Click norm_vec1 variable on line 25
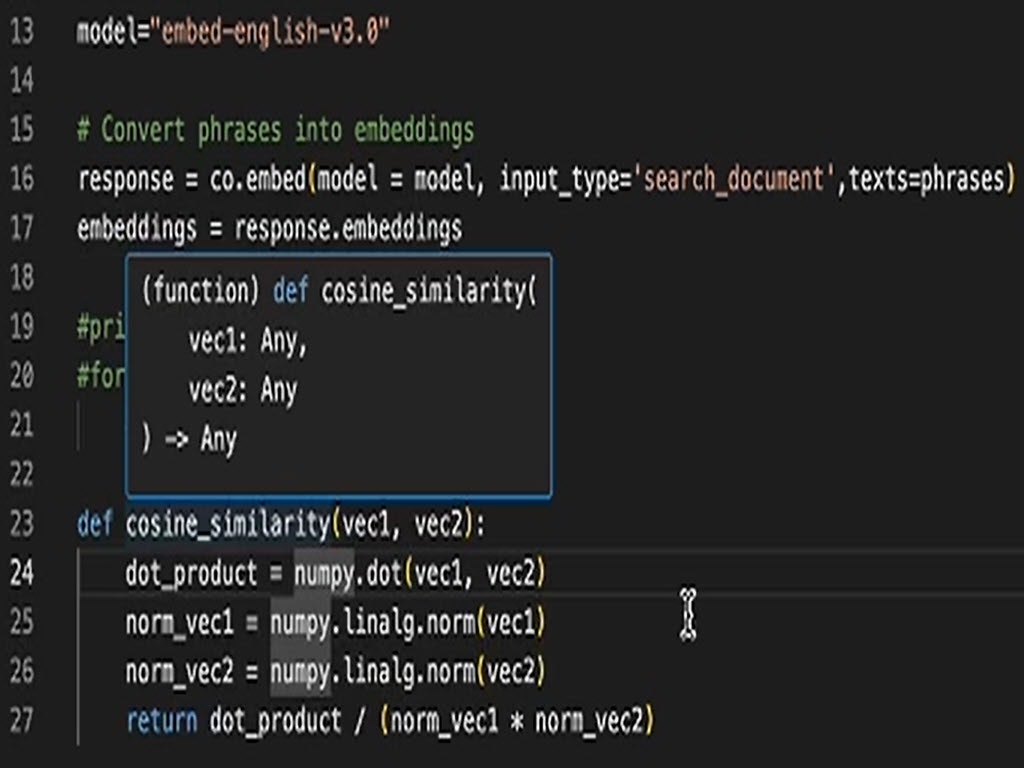 coord(179,623)
